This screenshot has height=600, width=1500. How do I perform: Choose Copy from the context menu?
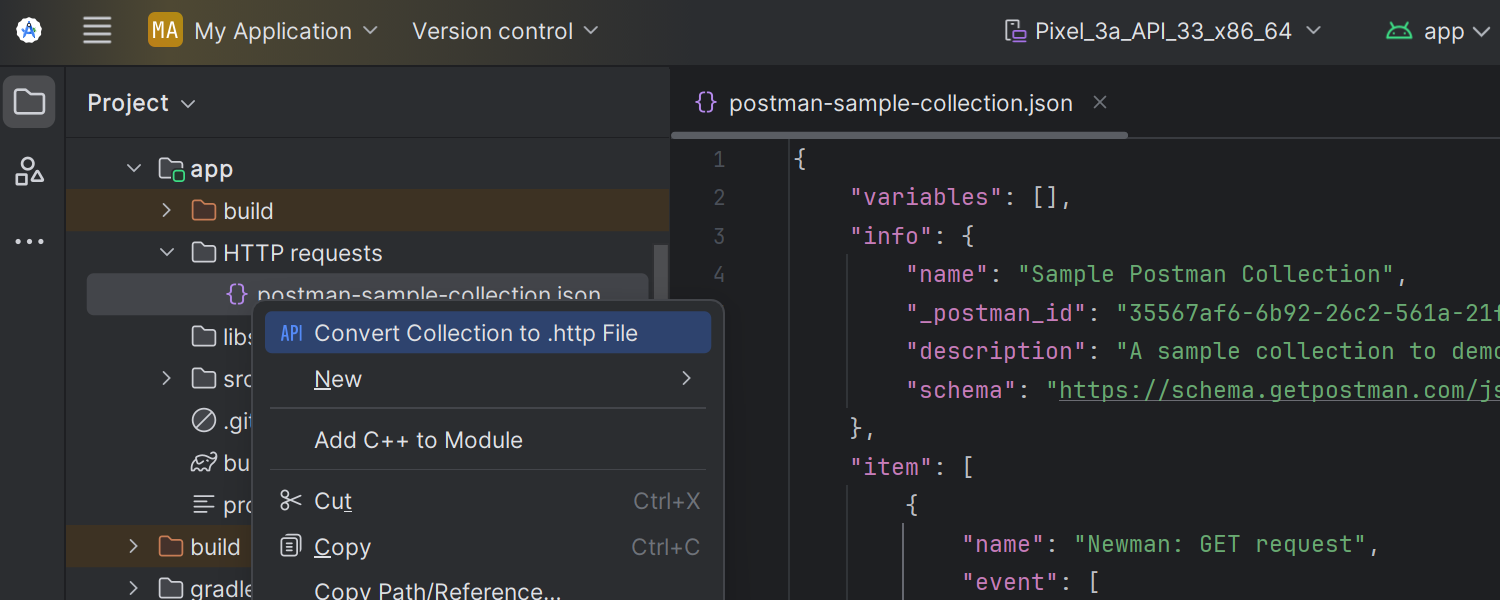(488, 547)
